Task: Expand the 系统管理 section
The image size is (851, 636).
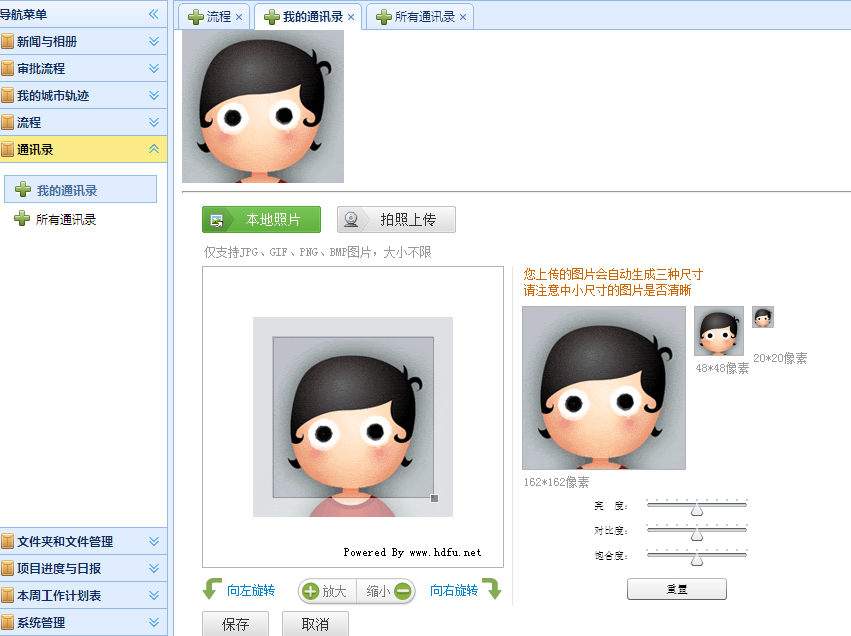Action: 154,622
